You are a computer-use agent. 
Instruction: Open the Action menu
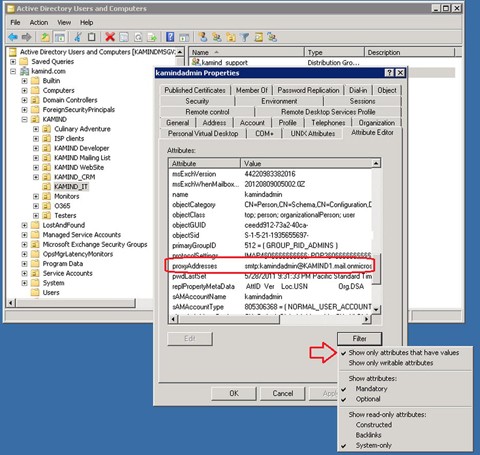click(x=39, y=23)
